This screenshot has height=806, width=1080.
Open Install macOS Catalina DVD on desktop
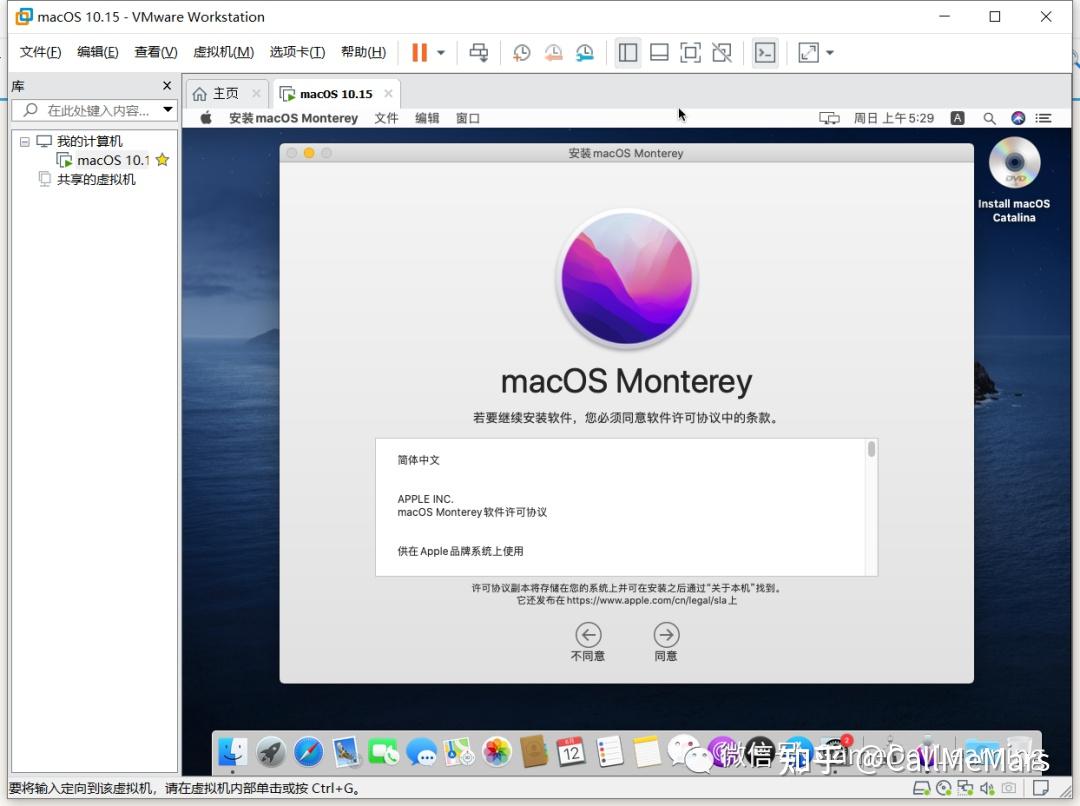pyautogui.click(x=1014, y=180)
